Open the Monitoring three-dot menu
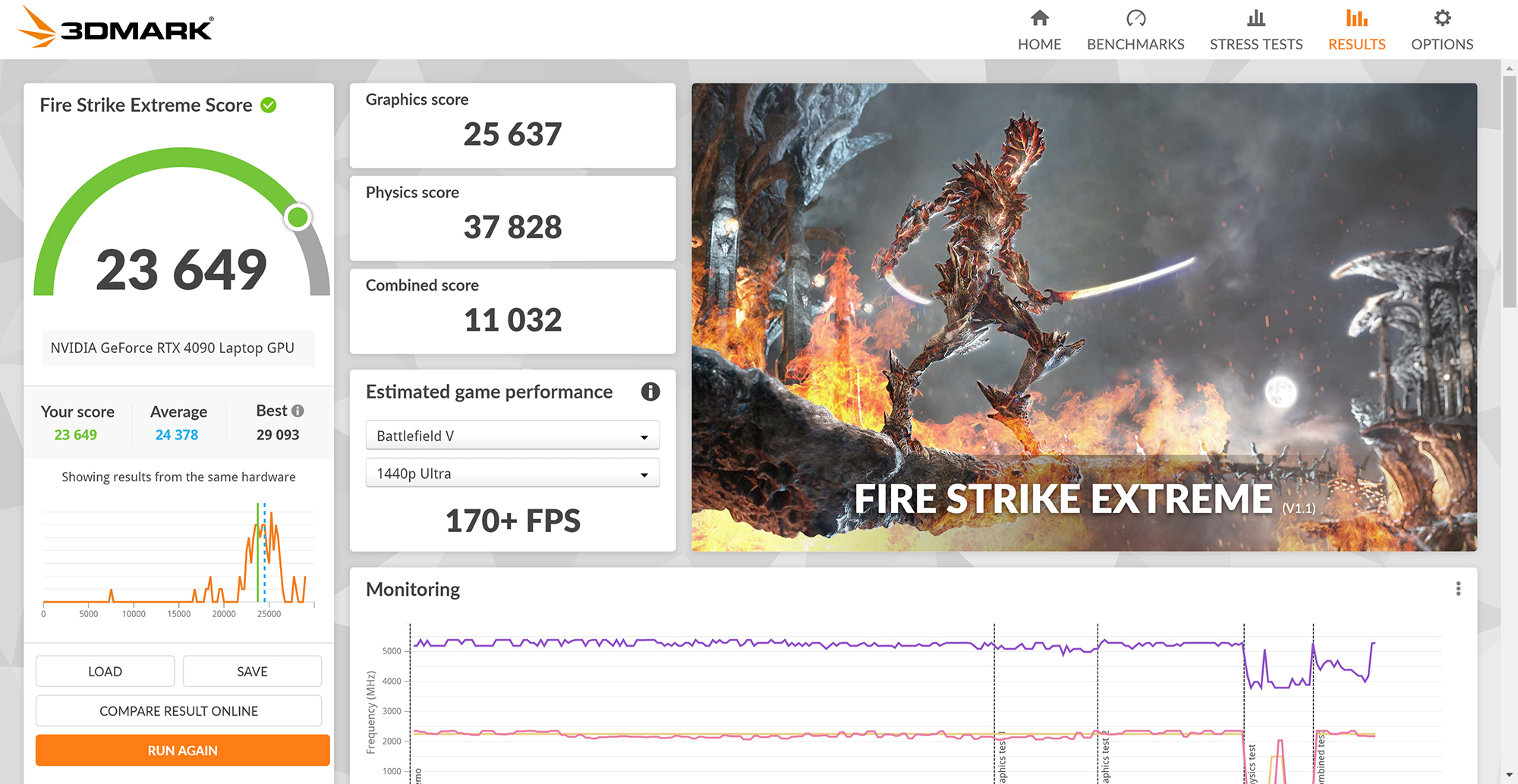 click(x=1458, y=589)
